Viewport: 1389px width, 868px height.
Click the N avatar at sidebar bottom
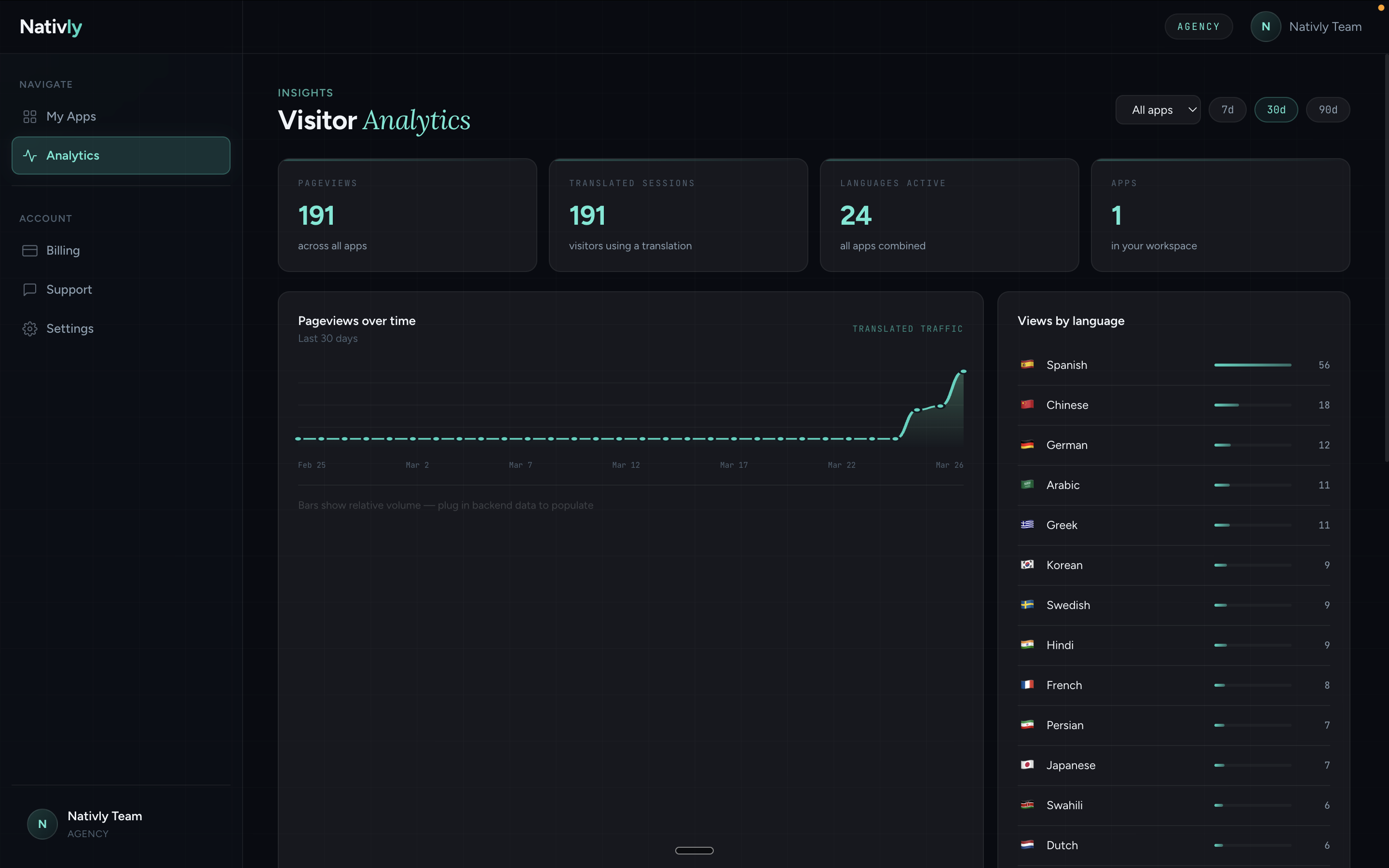click(x=42, y=824)
